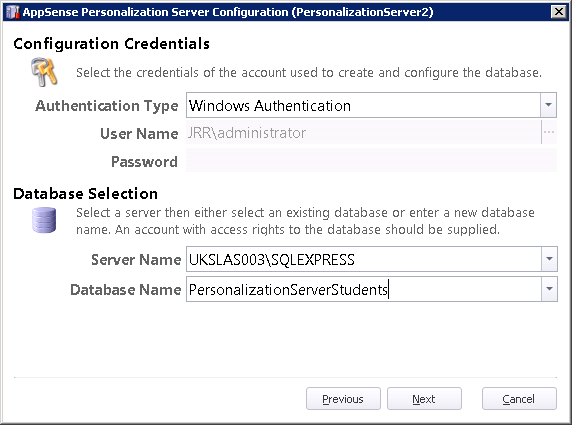
Task: Click the User Name label
Action: tap(139, 134)
